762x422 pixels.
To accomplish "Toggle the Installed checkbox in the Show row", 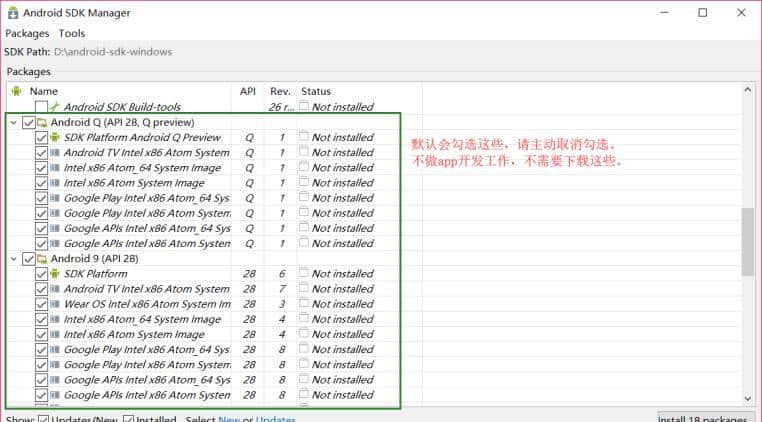I will pyautogui.click(x=128, y=419).
